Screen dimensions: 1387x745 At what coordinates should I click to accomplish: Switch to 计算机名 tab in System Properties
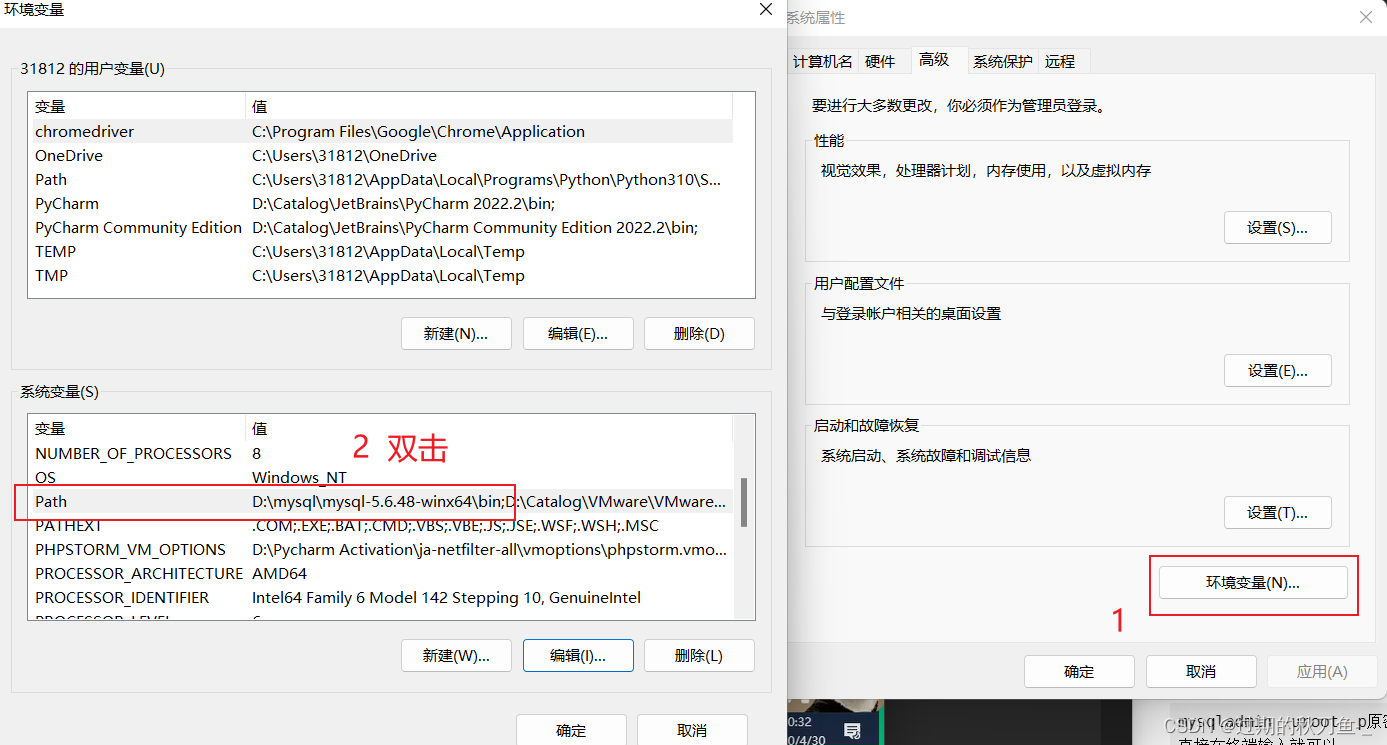click(x=822, y=61)
